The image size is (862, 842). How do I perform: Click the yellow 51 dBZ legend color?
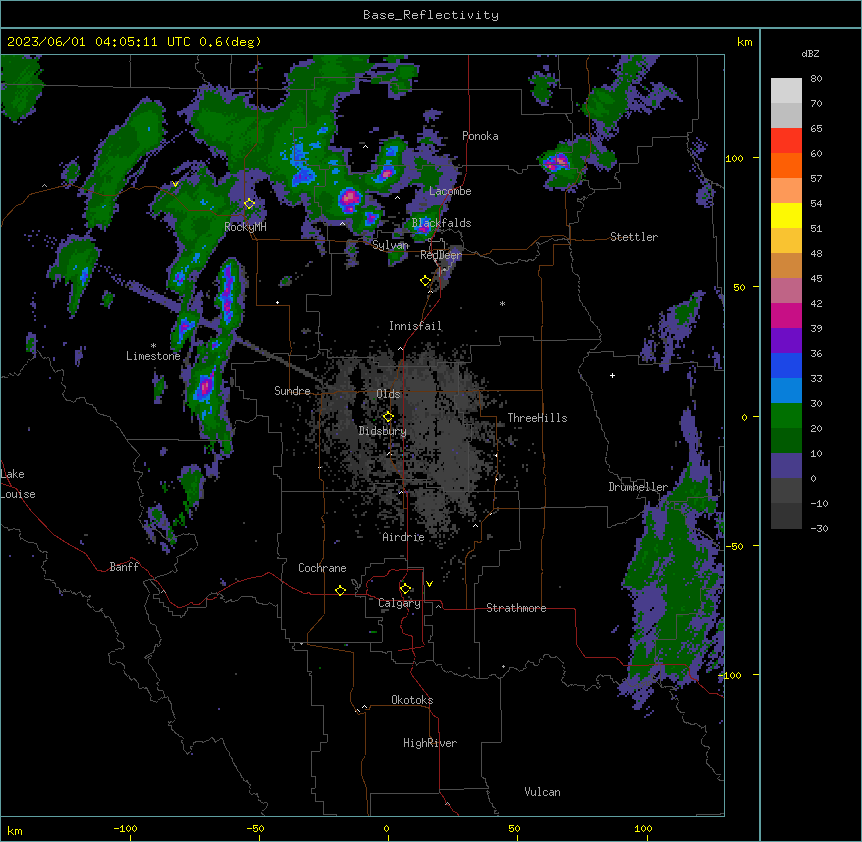786,215
